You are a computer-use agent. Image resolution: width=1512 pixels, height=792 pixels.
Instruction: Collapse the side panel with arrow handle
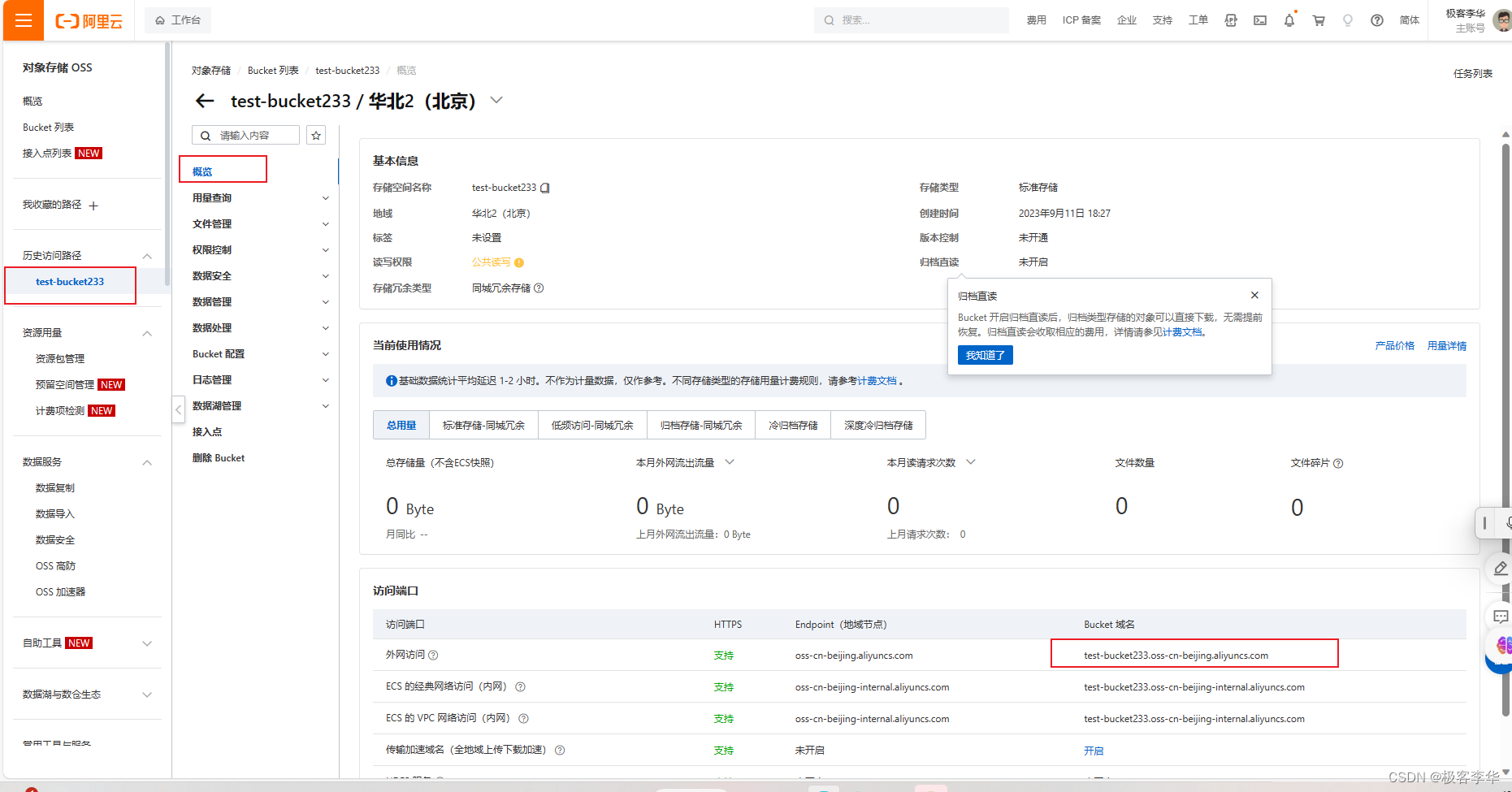click(x=178, y=409)
